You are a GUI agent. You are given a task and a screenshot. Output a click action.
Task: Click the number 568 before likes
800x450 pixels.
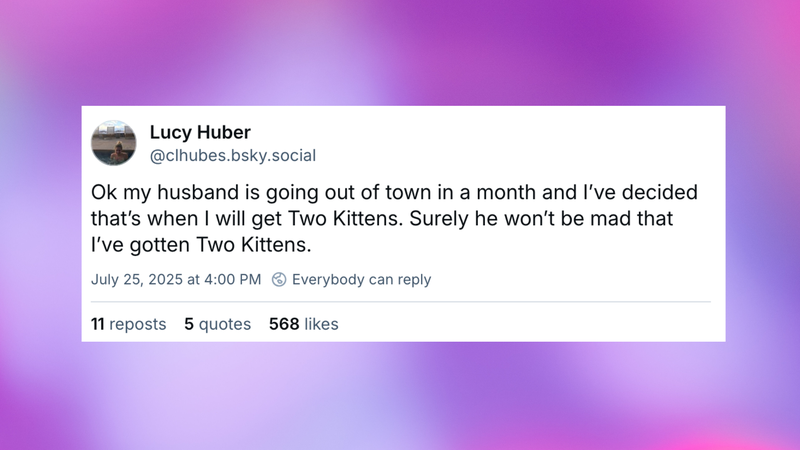pos(284,324)
